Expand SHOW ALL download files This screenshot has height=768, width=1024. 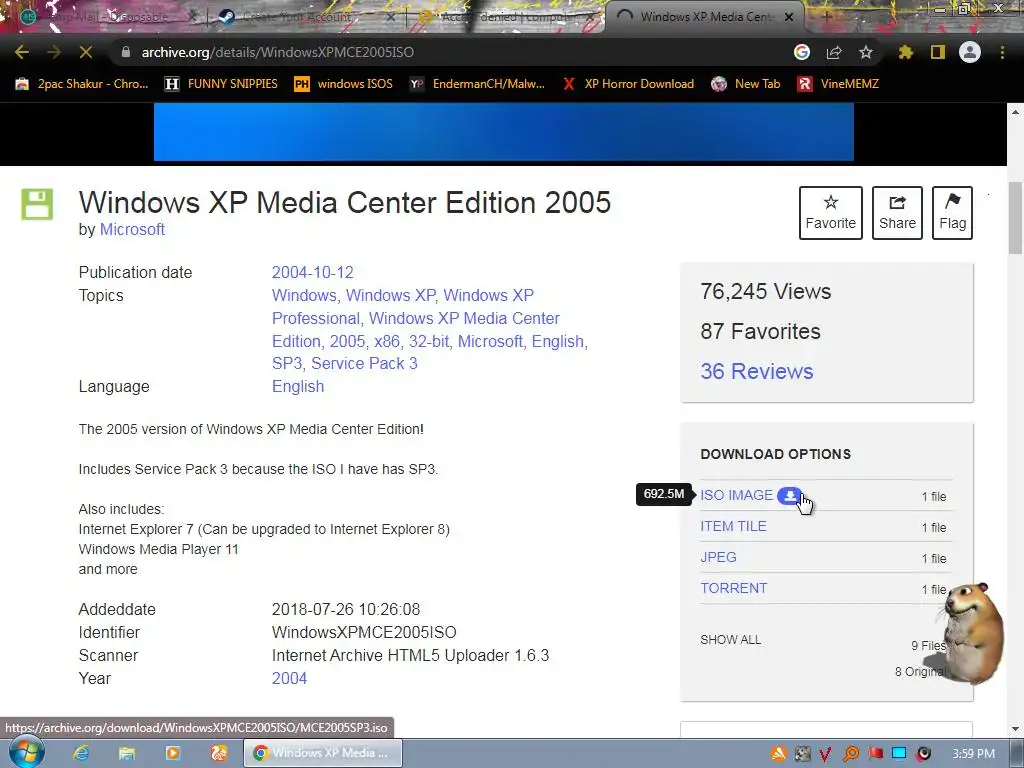[731, 640]
